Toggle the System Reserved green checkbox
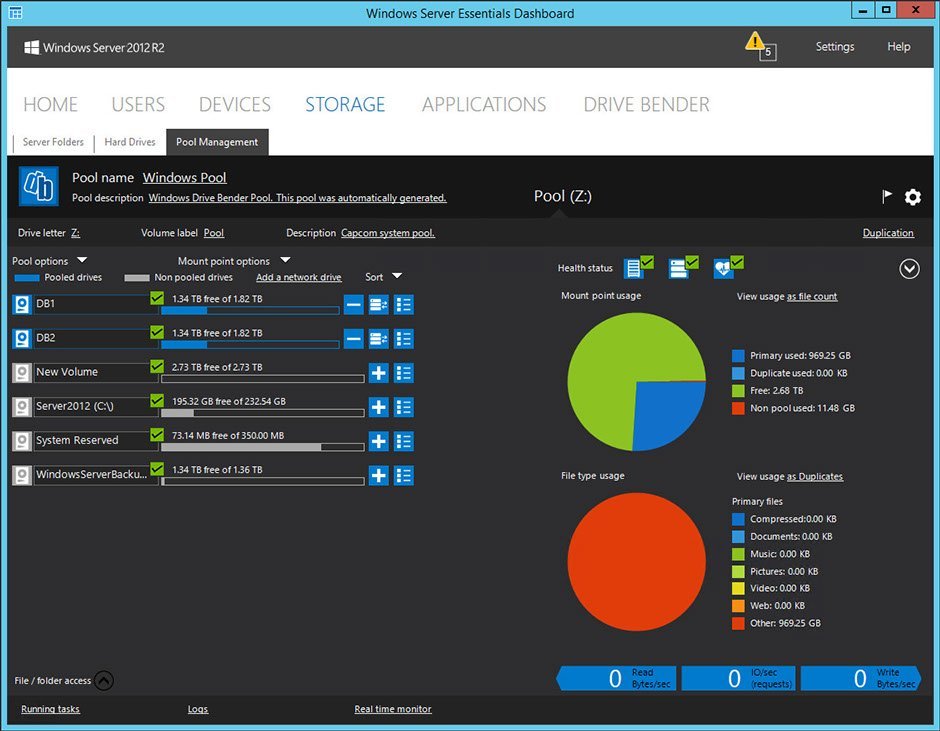 point(157,434)
